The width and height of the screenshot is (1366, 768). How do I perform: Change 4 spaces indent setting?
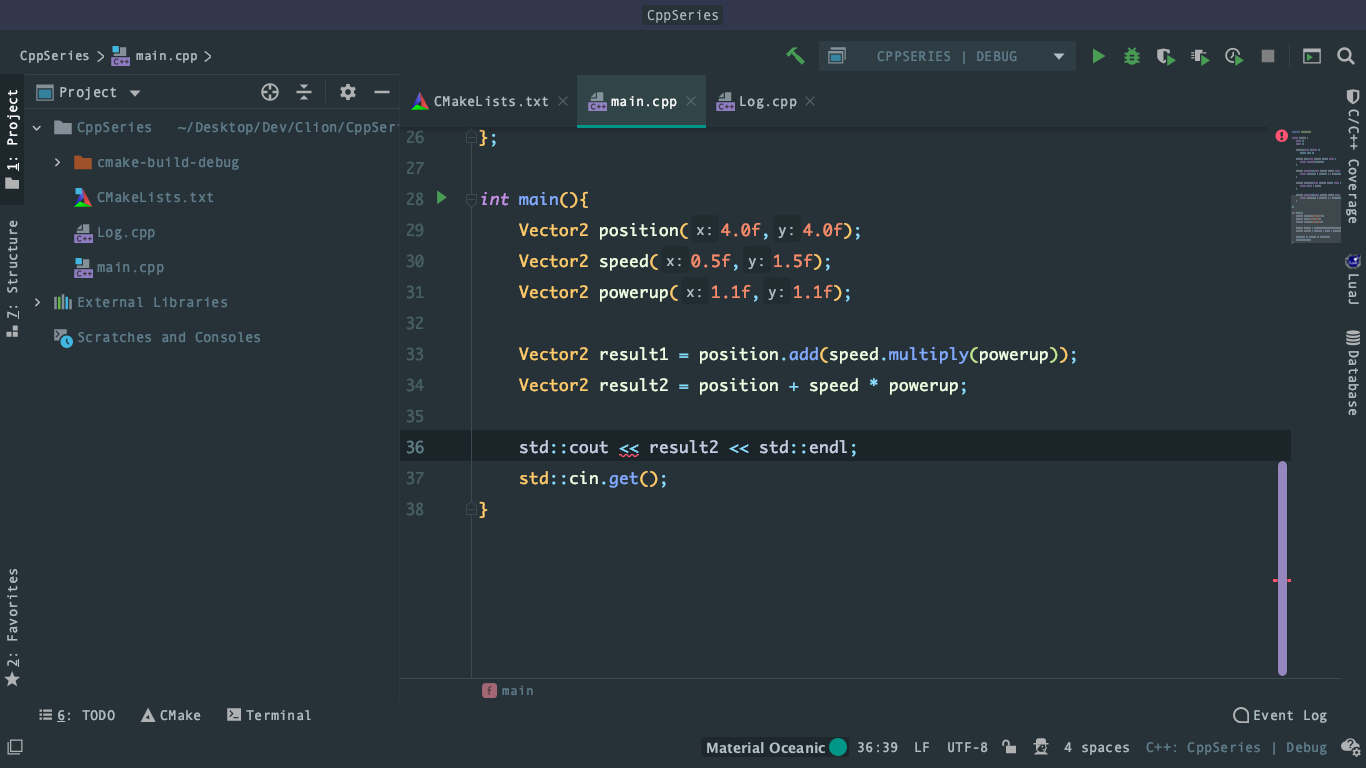(x=1096, y=747)
